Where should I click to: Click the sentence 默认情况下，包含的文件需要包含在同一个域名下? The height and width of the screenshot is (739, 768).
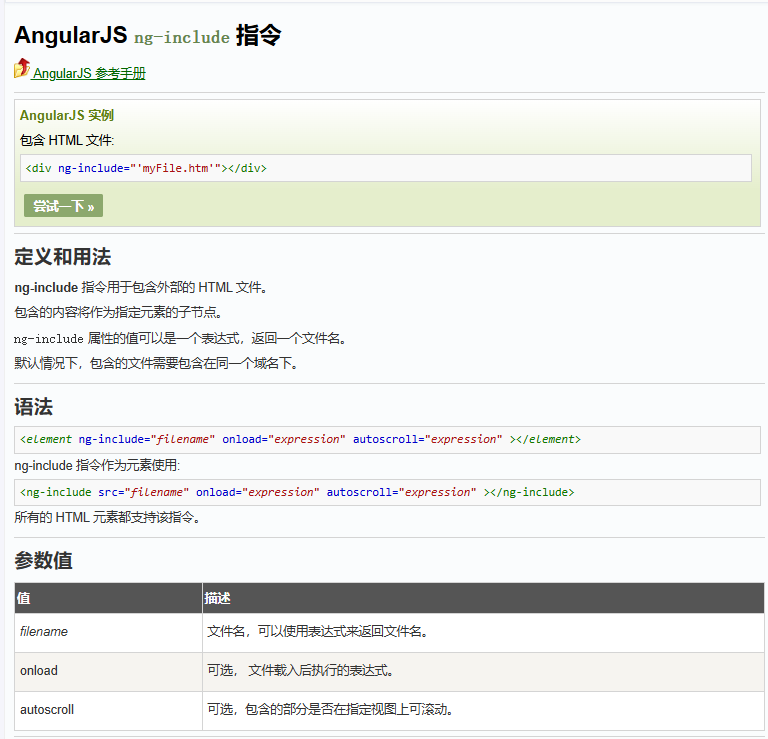coord(156,363)
